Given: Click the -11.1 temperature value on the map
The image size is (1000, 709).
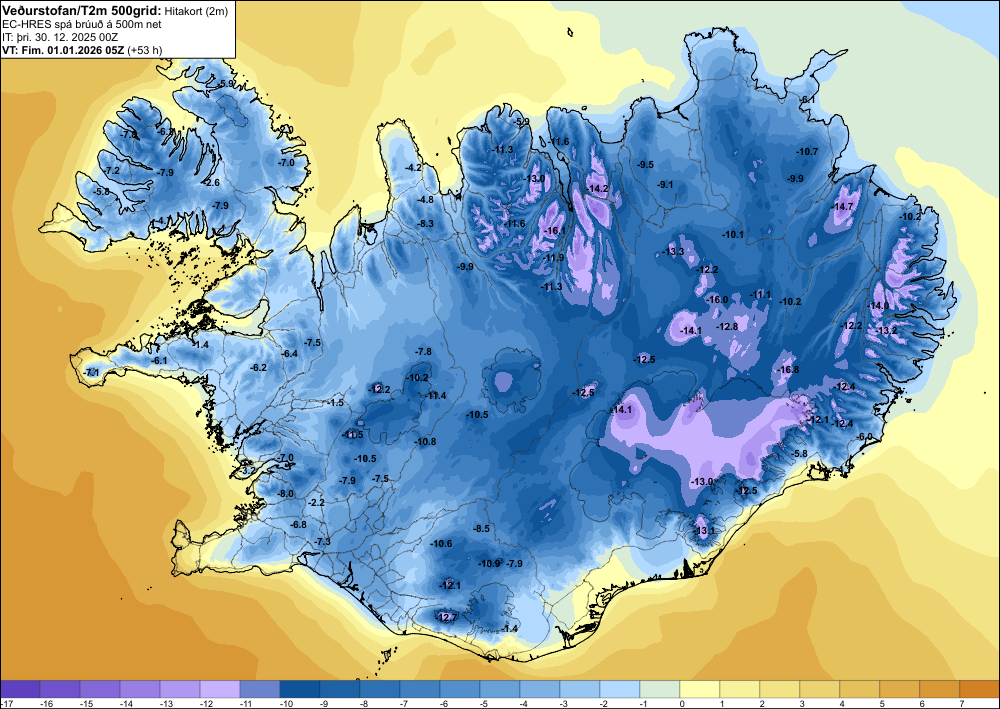Looking at the screenshot, I should (761, 295).
